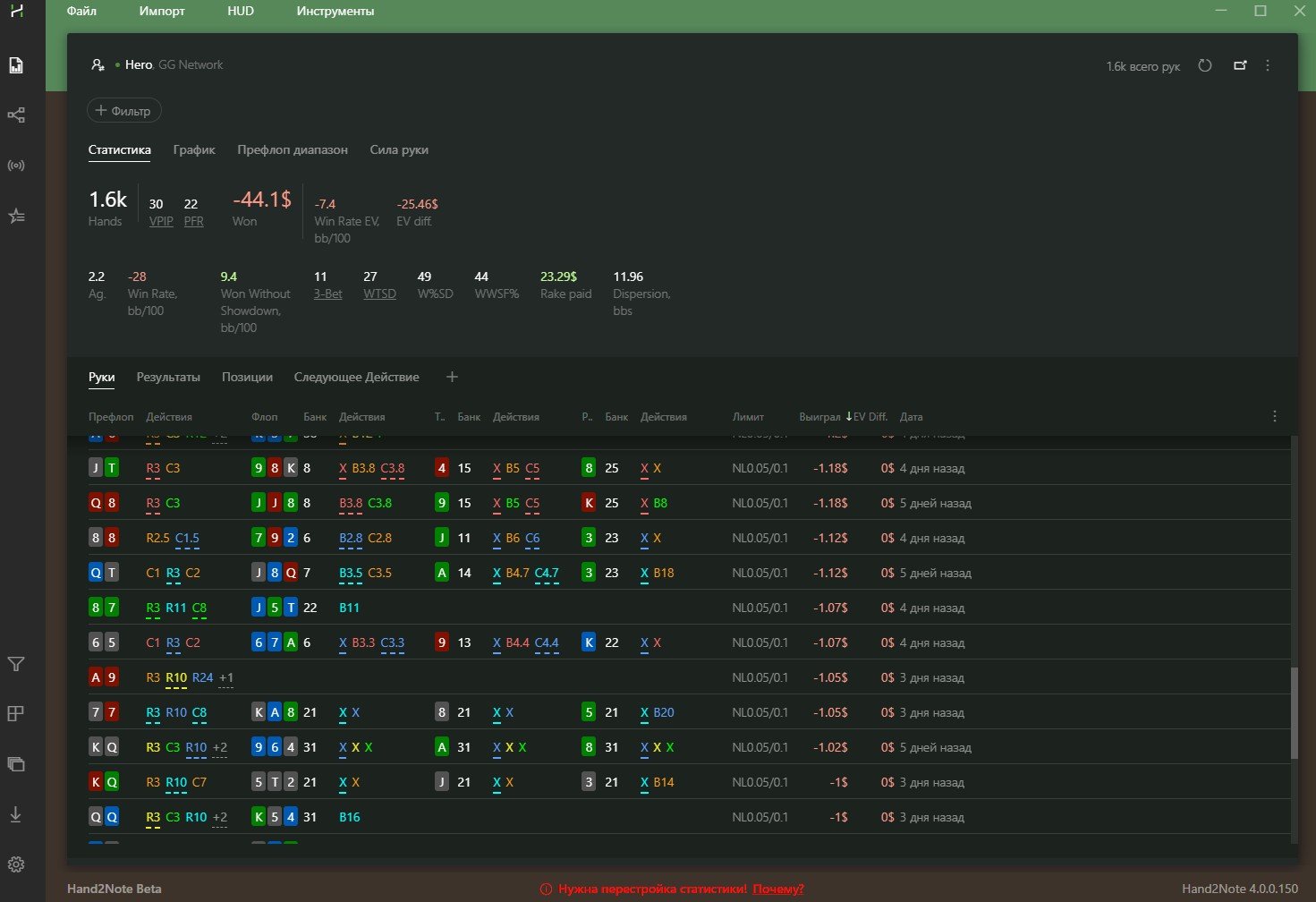Click the VPIP stat label
This screenshot has width=1316, height=902.
pos(161,221)
